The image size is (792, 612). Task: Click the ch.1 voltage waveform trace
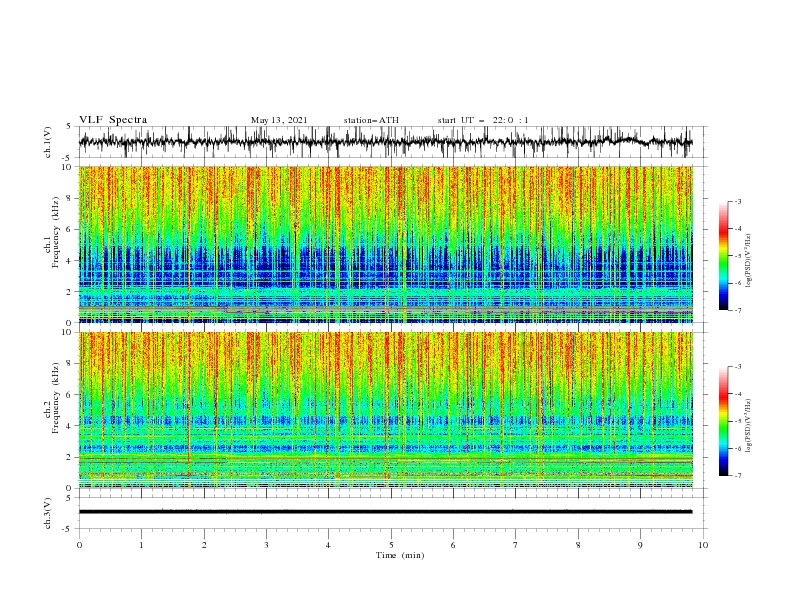(x=385, y=142)
